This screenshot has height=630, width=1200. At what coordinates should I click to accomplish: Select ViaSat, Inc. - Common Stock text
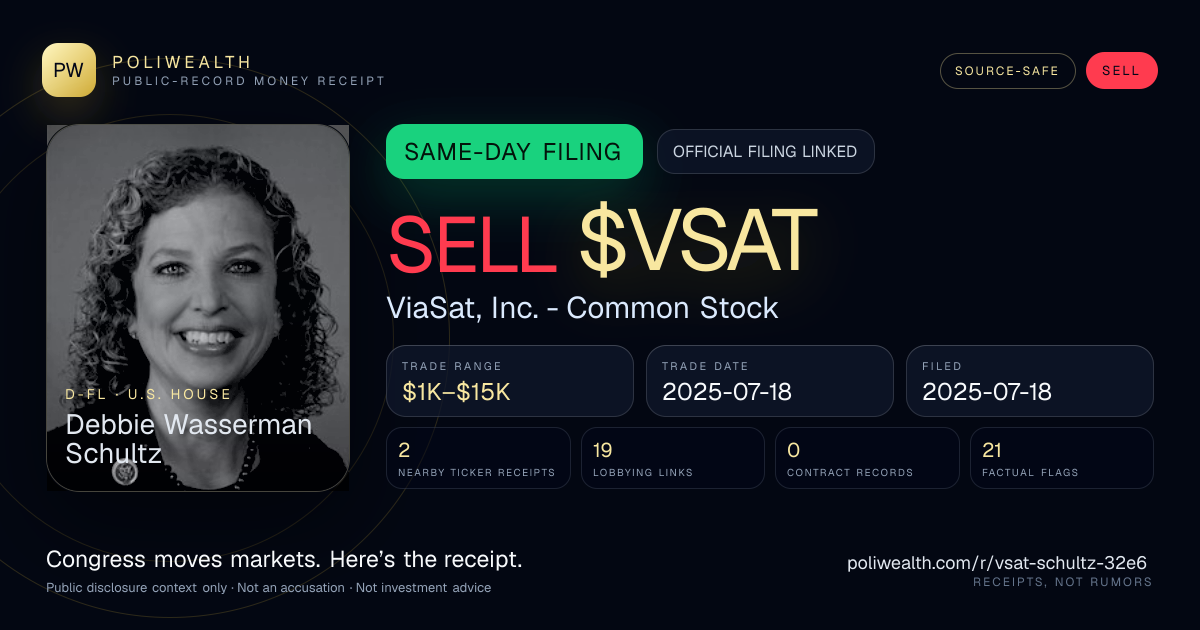(582, 308)
